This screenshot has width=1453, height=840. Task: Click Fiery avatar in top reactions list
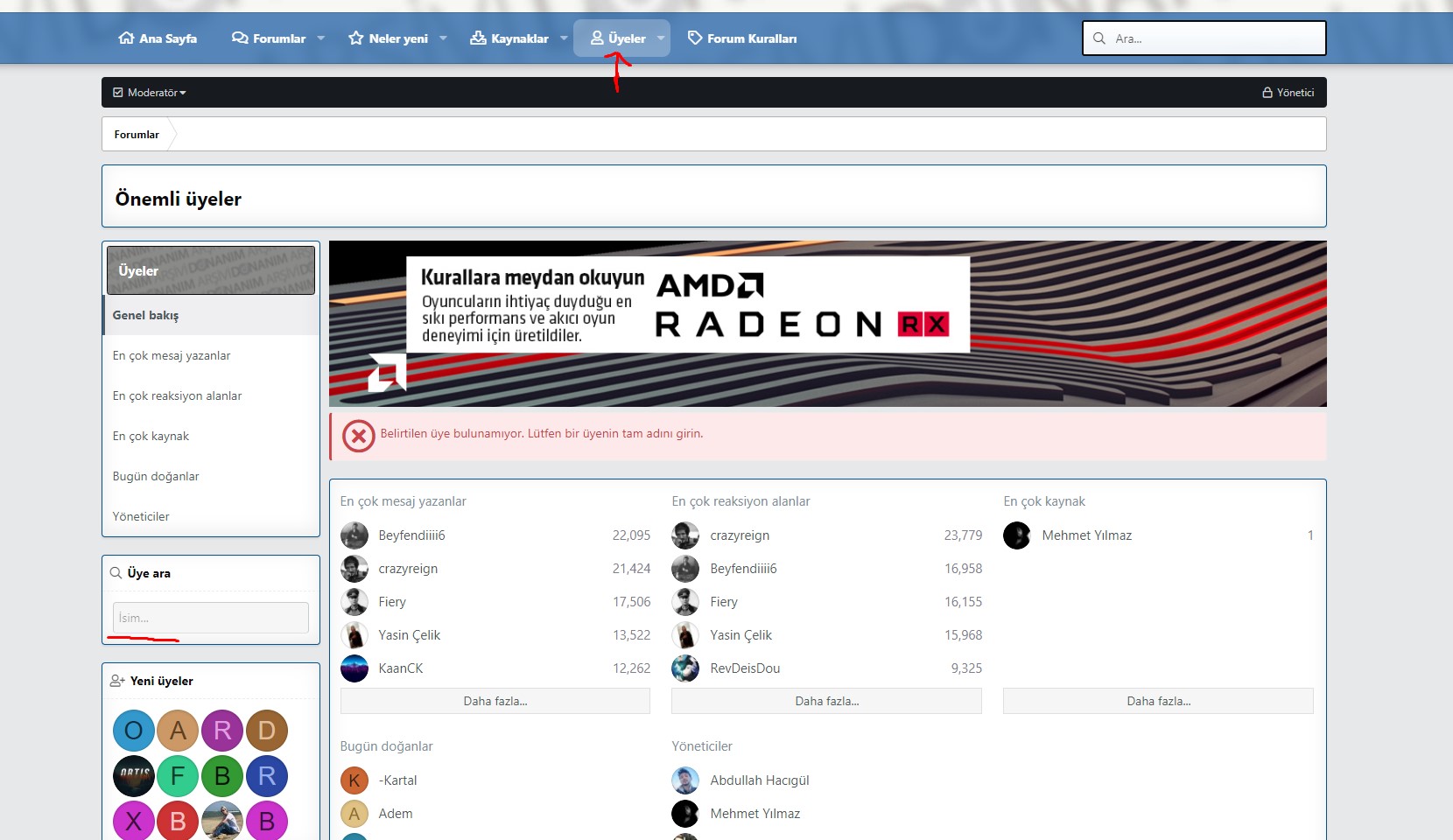click(685, 602)
